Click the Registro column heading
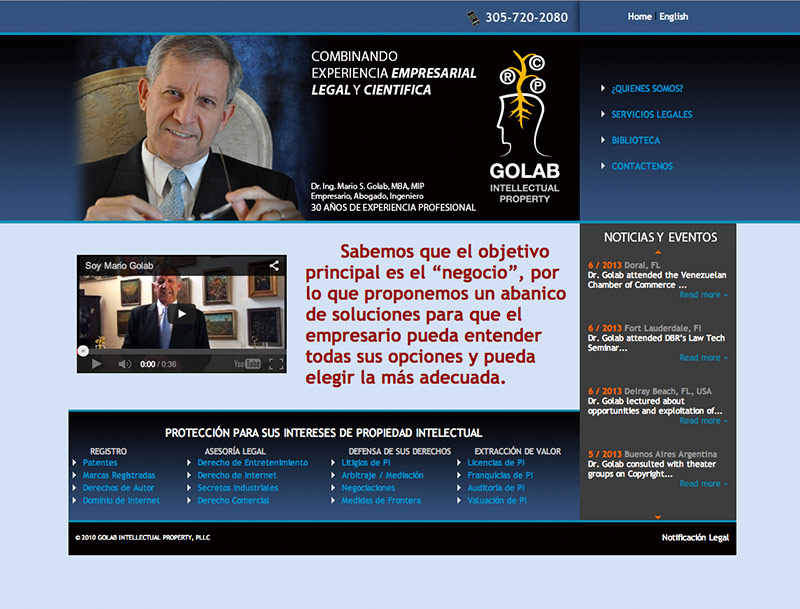 (108, 451)
